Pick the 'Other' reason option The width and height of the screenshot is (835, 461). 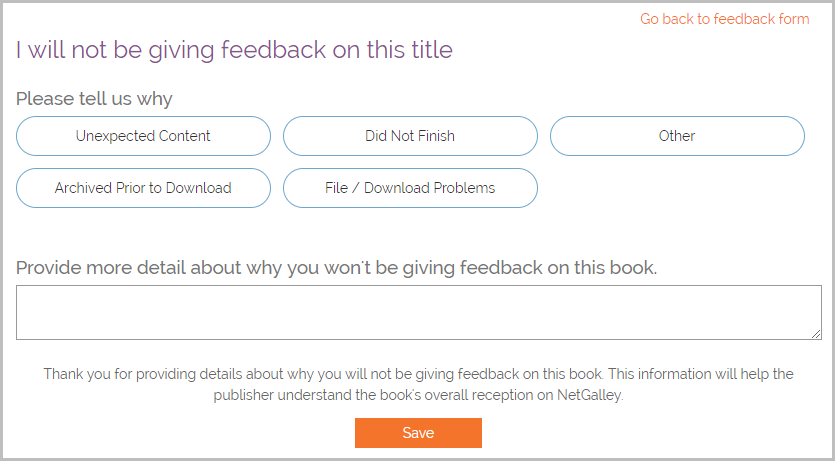point(677,136)
